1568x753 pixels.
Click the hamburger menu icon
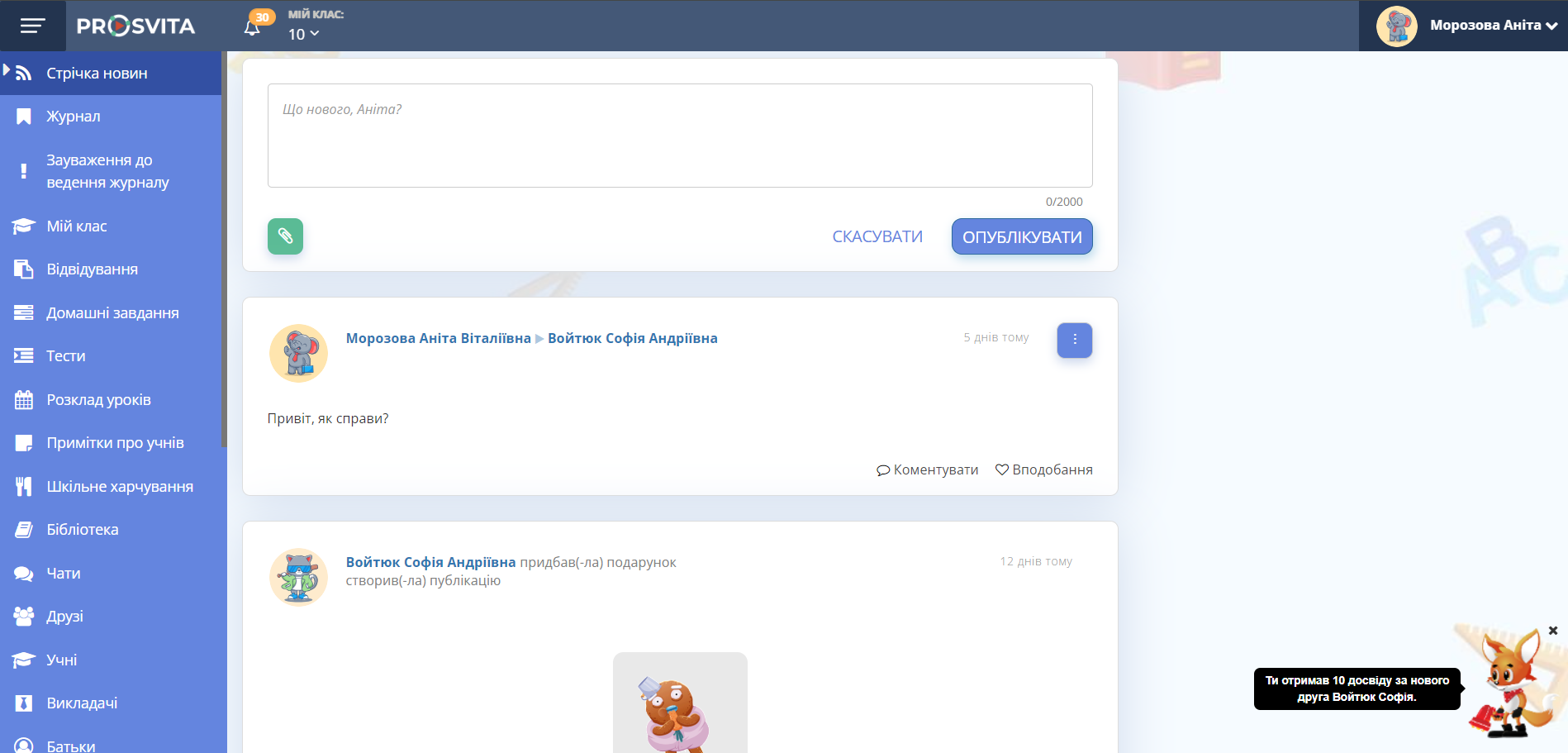coord(32,26)
